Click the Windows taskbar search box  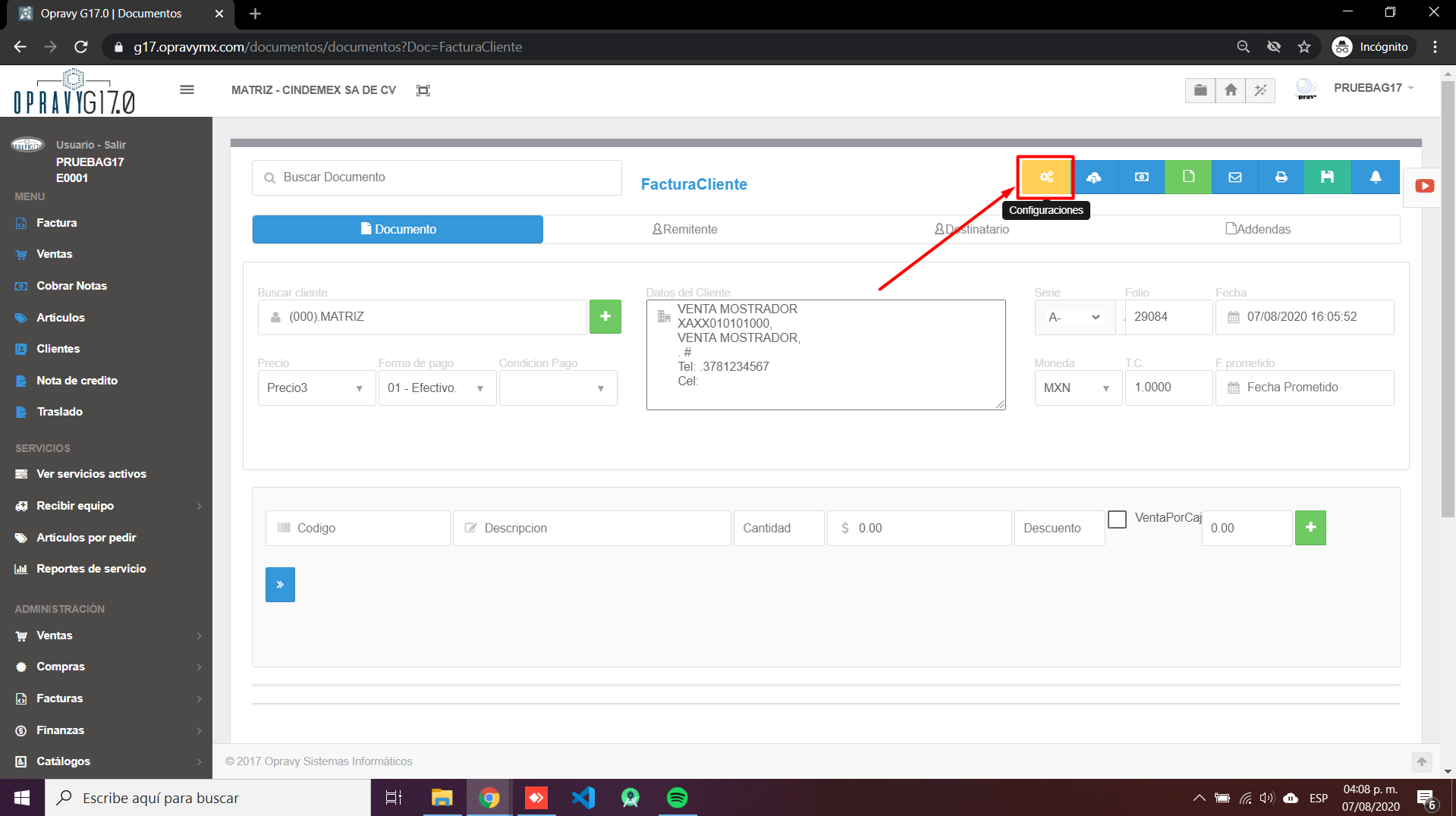208,798
